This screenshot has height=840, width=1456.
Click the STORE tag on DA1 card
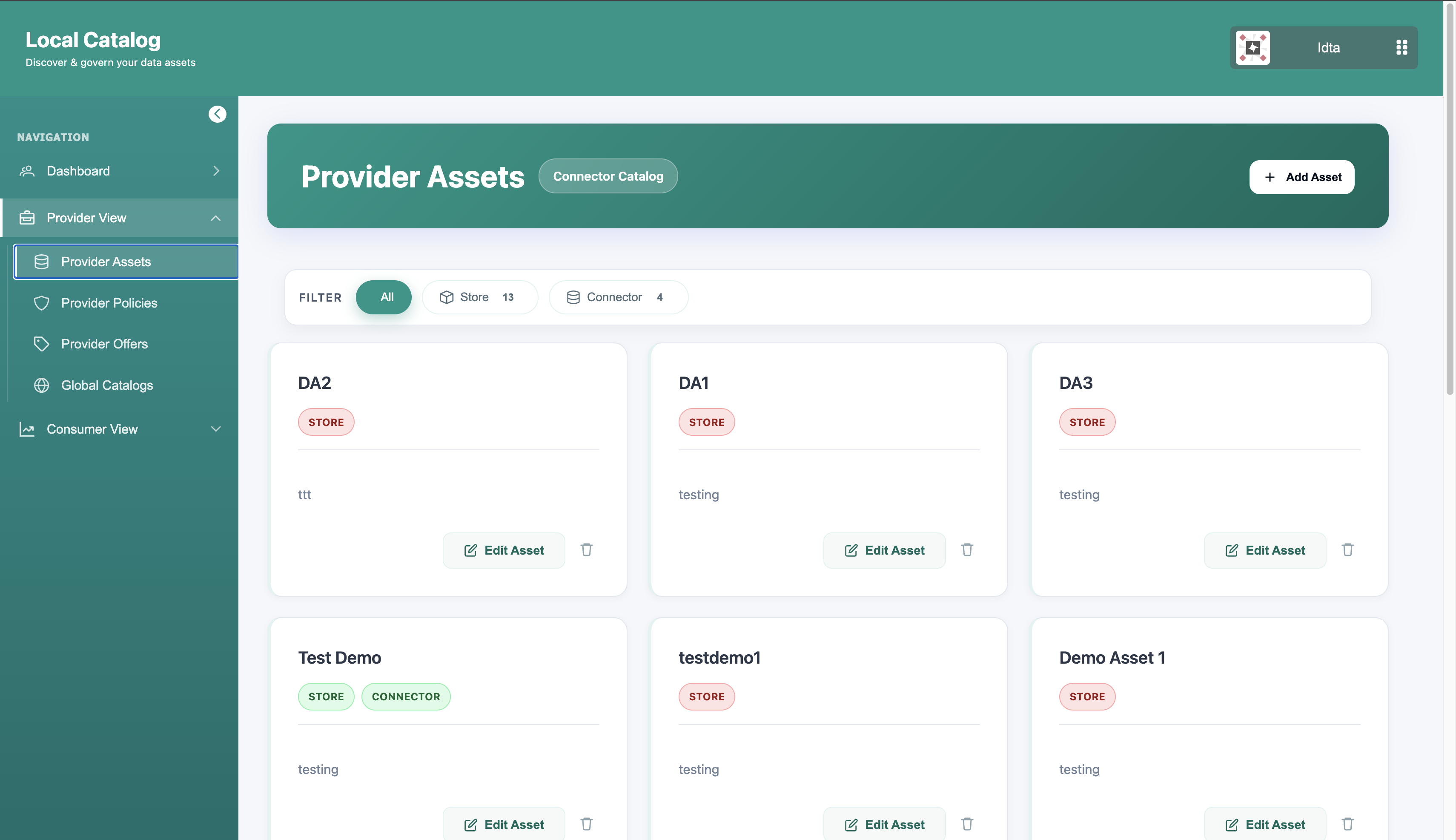[706, 422]
